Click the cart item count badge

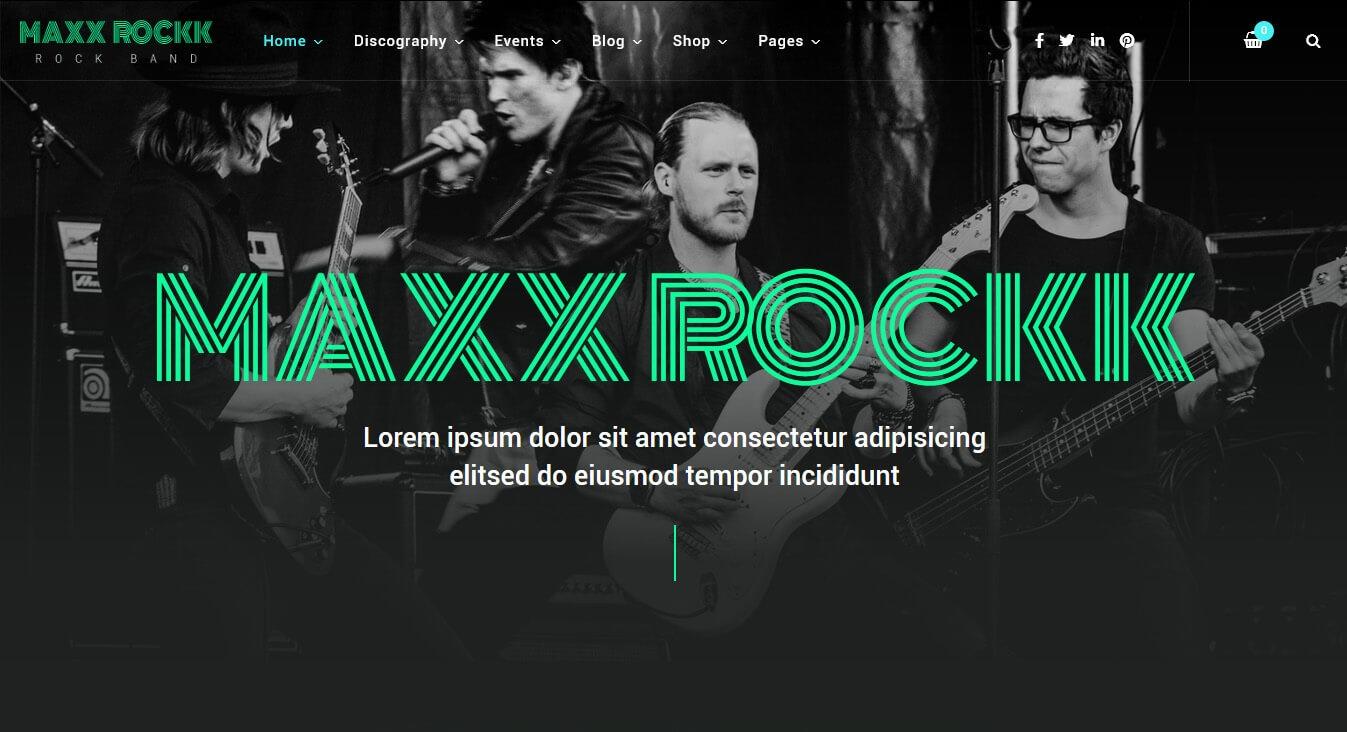pos(1264,31)
